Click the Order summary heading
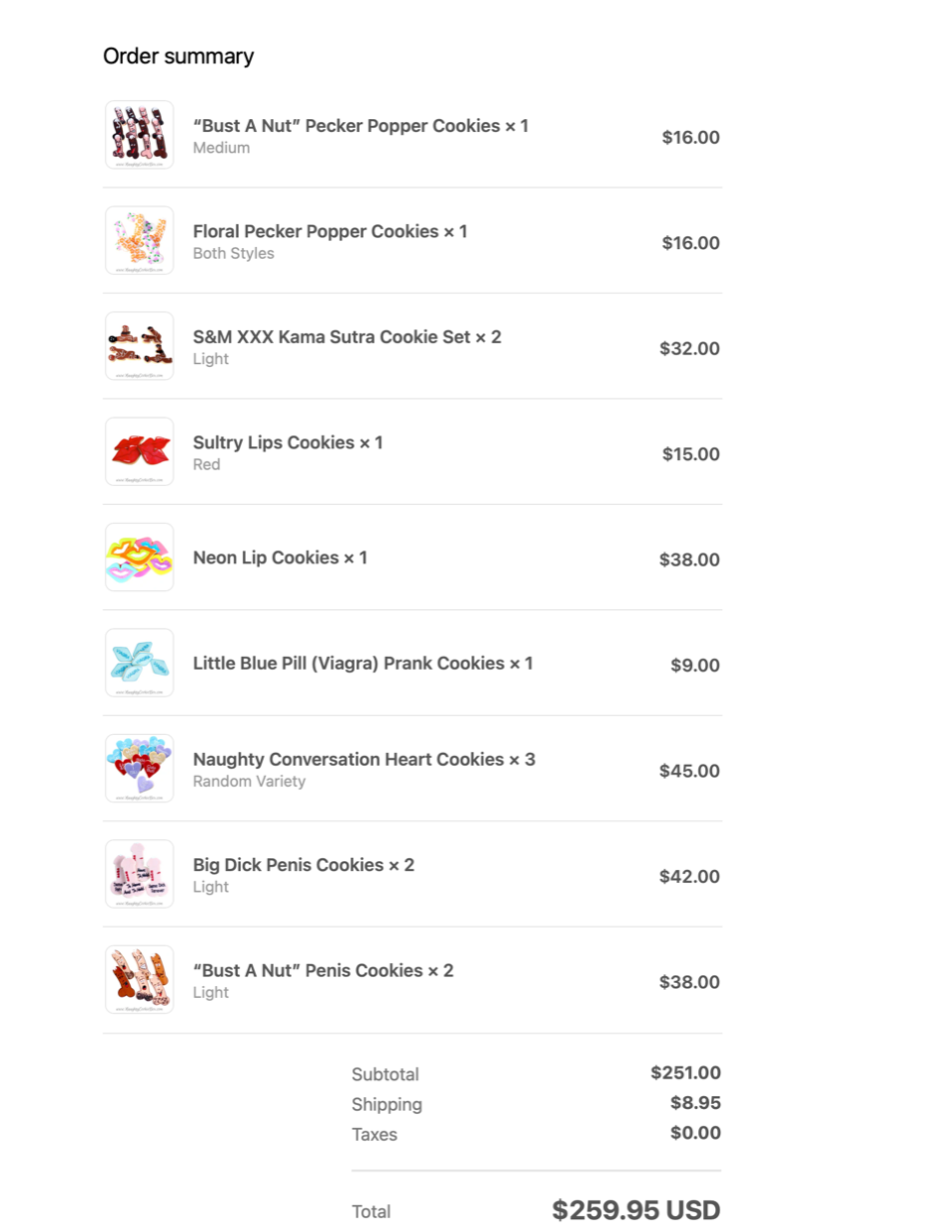This screenshot has height=1232, width=952. (x=178, y=57)
